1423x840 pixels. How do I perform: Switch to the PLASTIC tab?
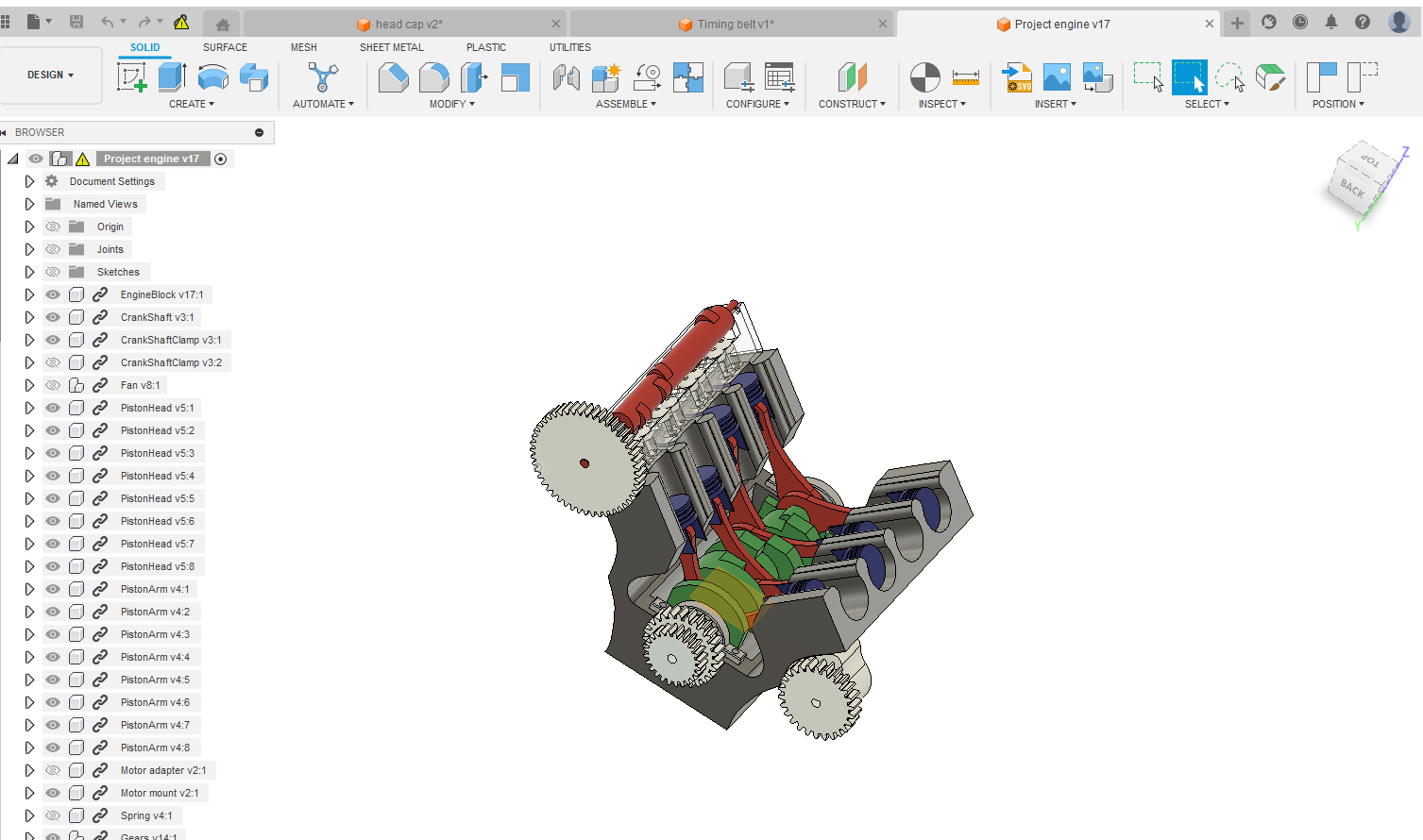coord(486,47)
